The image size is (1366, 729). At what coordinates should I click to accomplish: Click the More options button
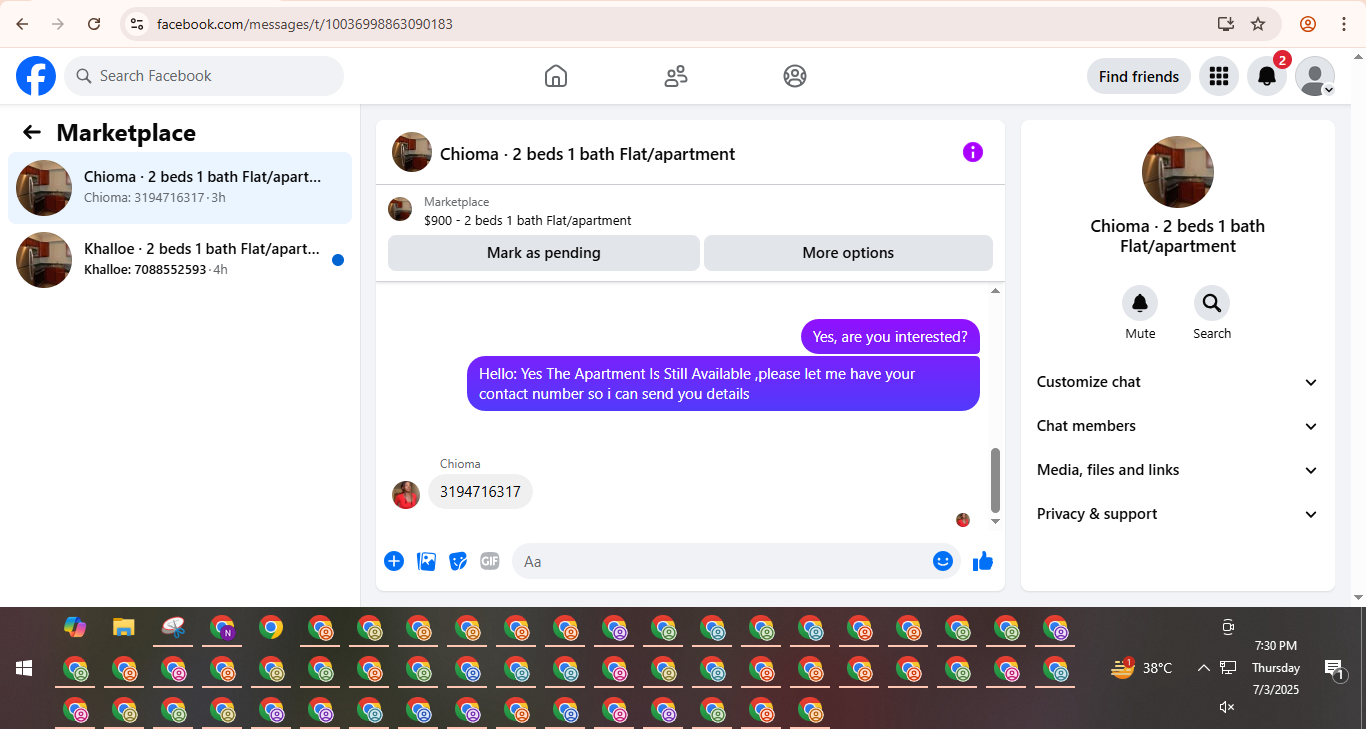pyautogui.click(x=848, y=253)
